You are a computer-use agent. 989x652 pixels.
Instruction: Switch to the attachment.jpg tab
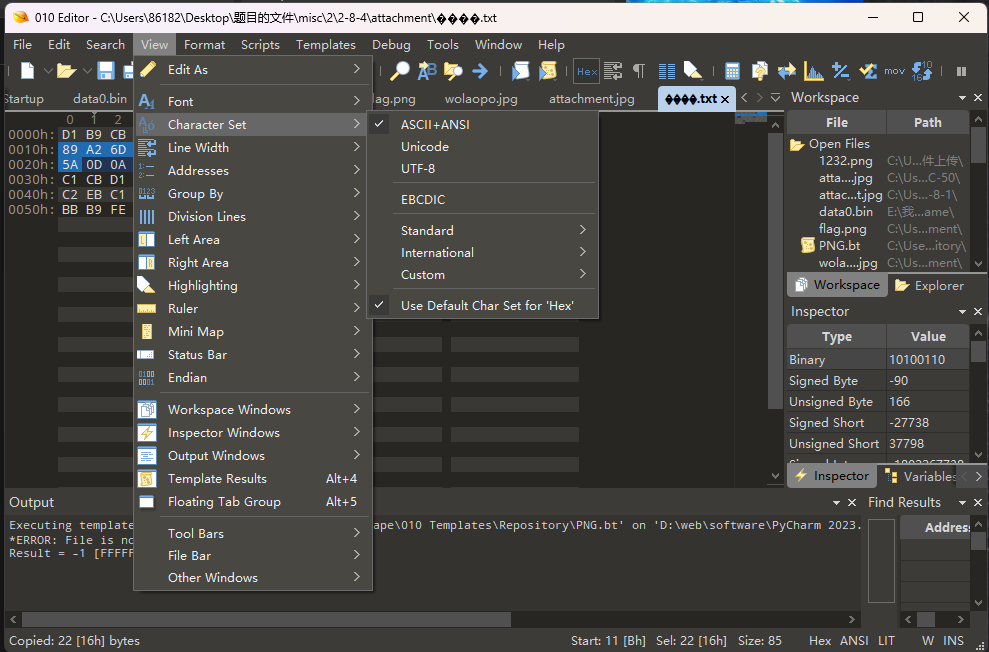[592, 99]
